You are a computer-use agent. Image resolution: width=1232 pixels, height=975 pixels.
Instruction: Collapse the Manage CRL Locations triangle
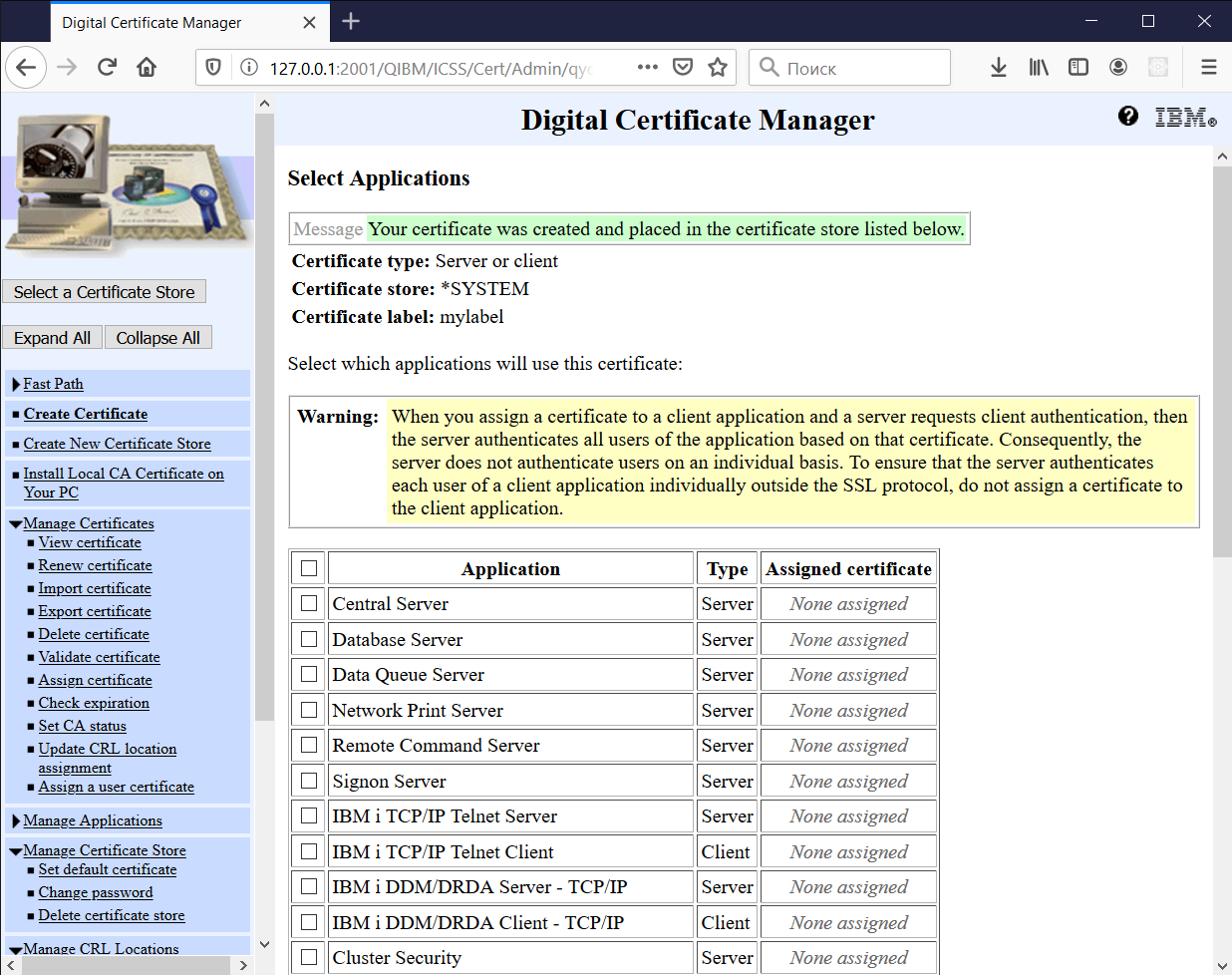pyautogui.click(x=16, y=950)
